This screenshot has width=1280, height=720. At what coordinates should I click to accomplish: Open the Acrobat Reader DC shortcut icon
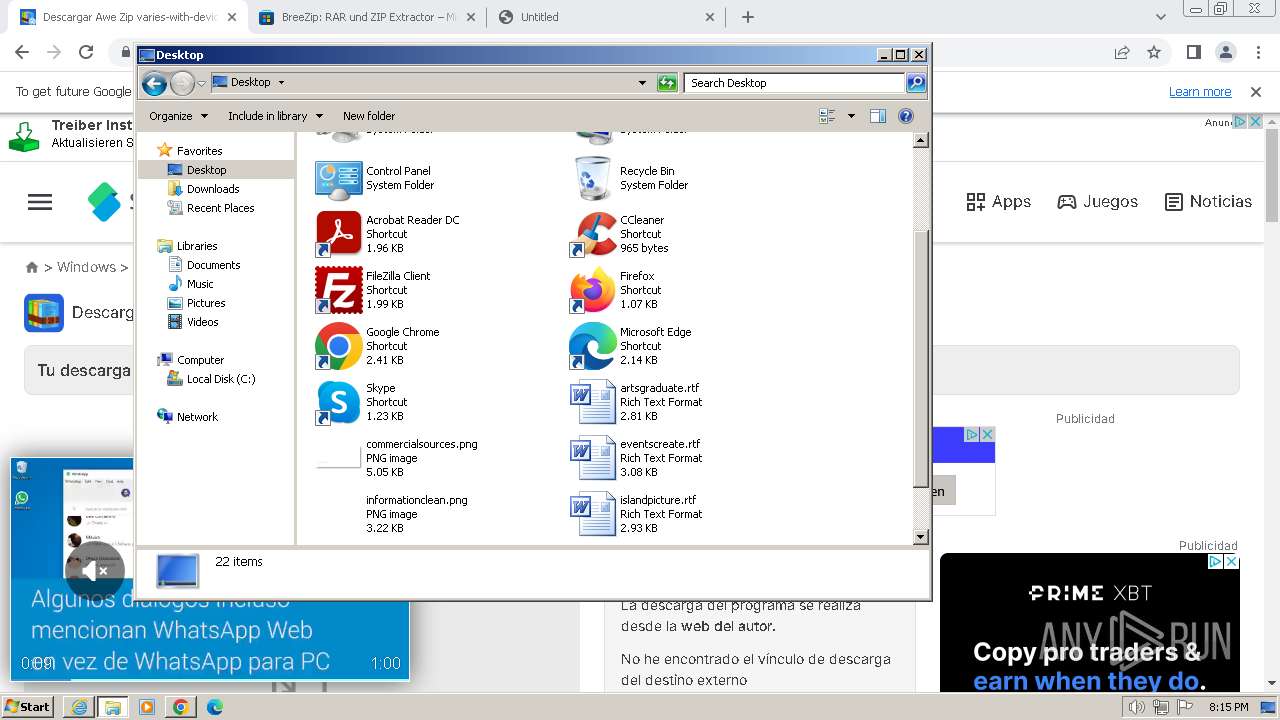pos(338,234)
